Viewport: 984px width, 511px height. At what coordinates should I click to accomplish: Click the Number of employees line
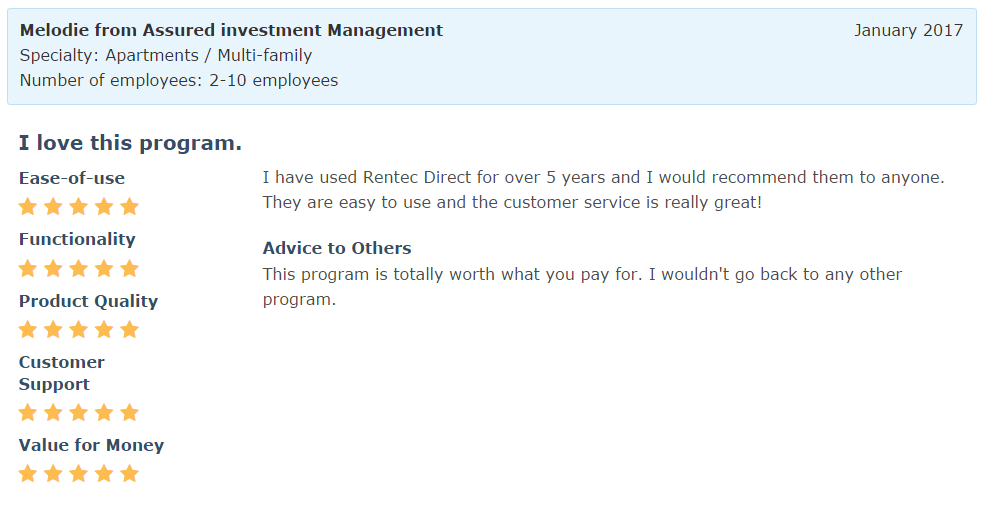click(179, 80)
